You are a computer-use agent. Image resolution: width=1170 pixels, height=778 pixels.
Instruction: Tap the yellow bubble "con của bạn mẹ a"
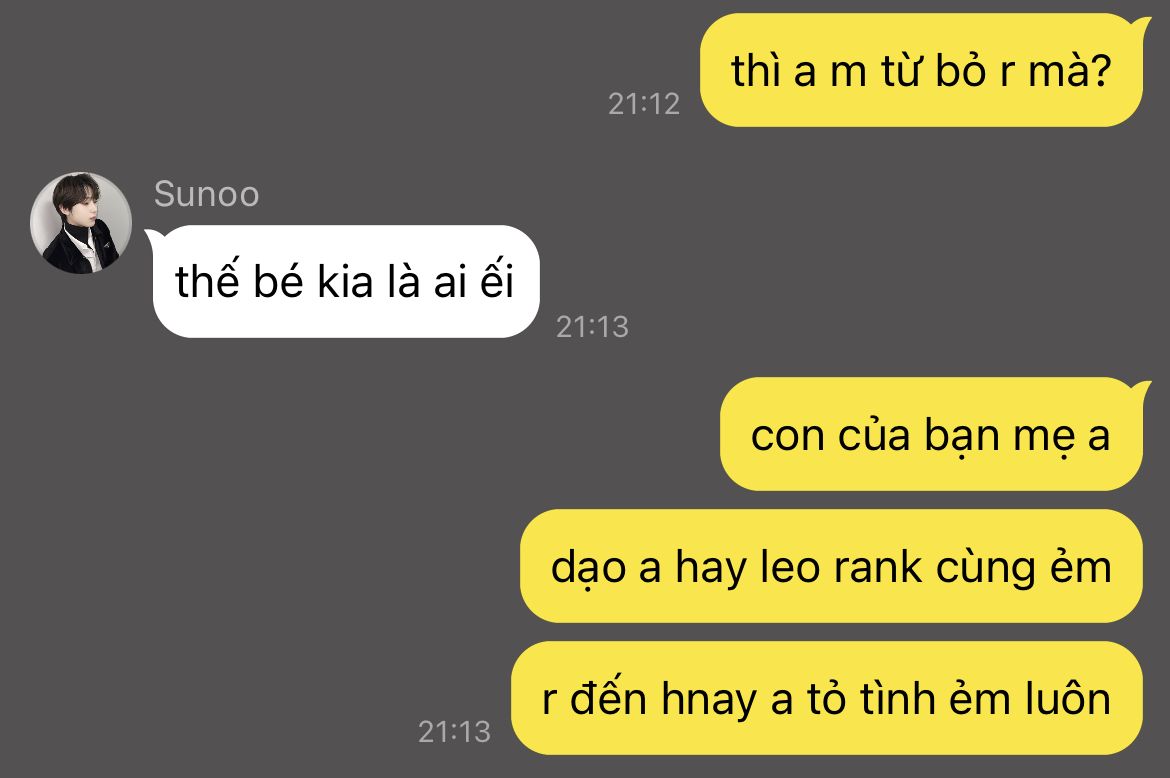click(x=931, y=434)
